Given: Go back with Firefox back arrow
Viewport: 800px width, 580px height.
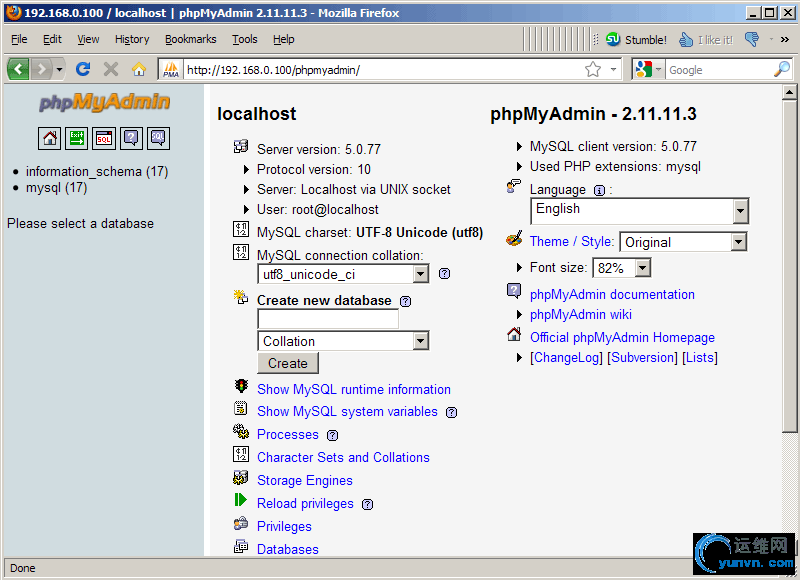Looking at the screenshot, I should click(18, 68).
